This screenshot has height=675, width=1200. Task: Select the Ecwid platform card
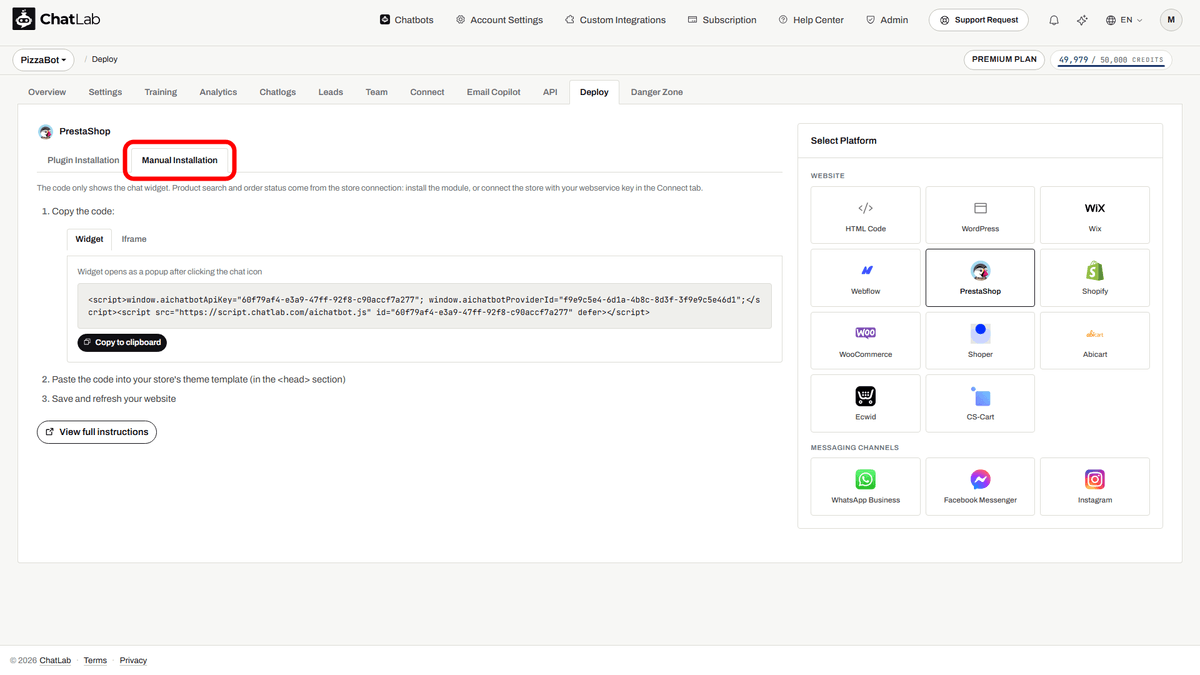pos(866,403)
